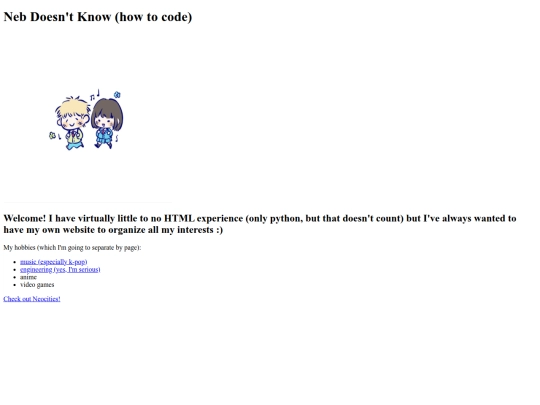This screenshot has width=540, height=405.
Task: Open the music (especially k-pop) link
Action: (x=53, y=262)
